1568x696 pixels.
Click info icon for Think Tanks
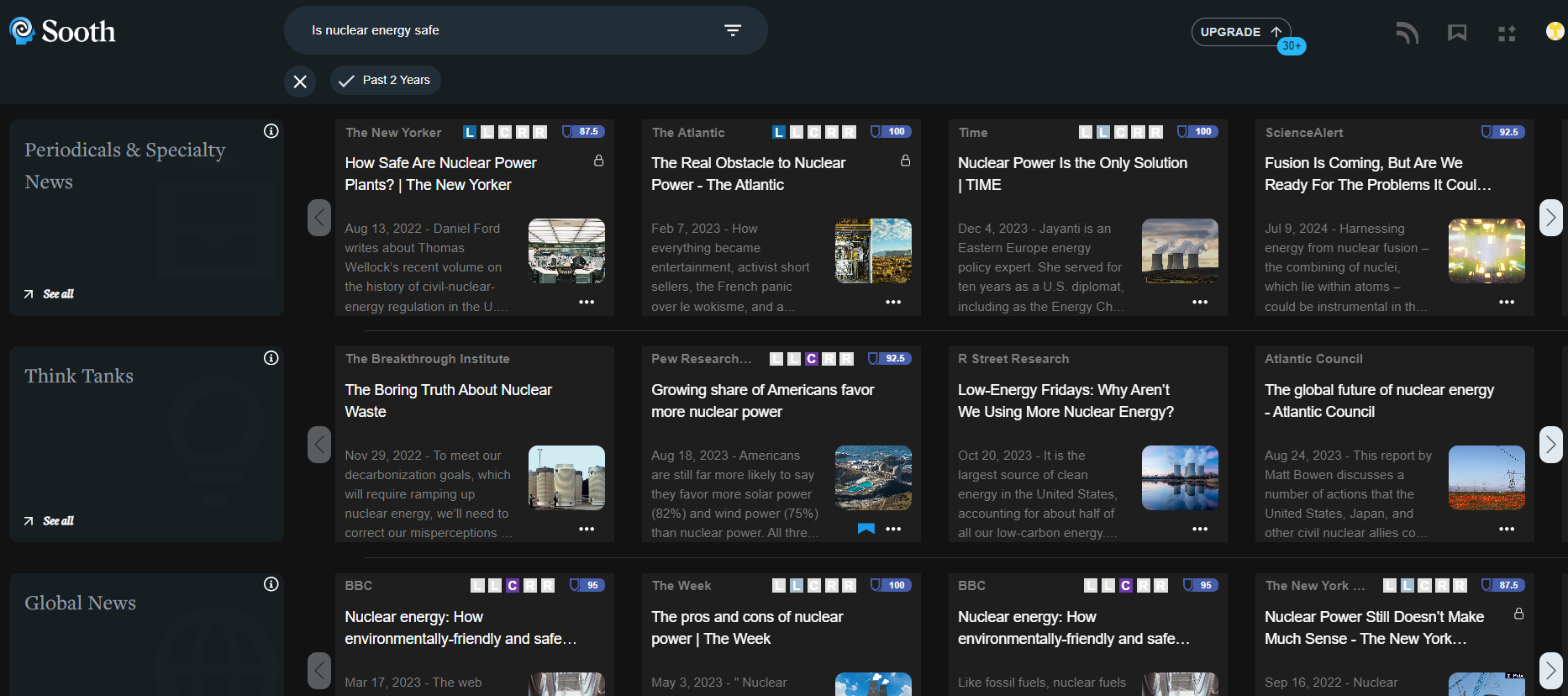coord(271,358)
